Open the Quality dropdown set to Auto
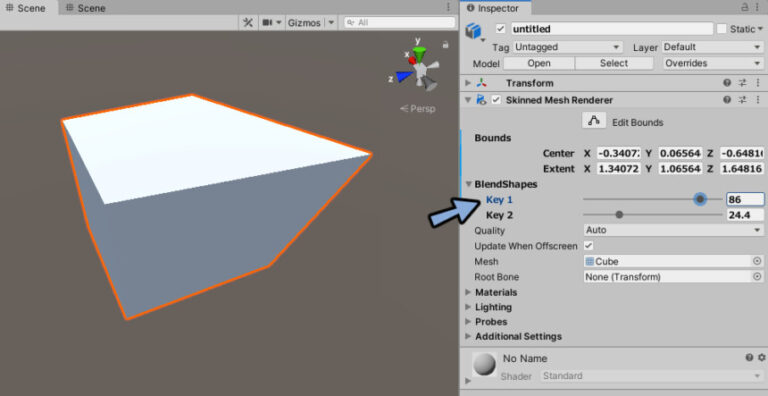768x396 pixels. (673, 230)
